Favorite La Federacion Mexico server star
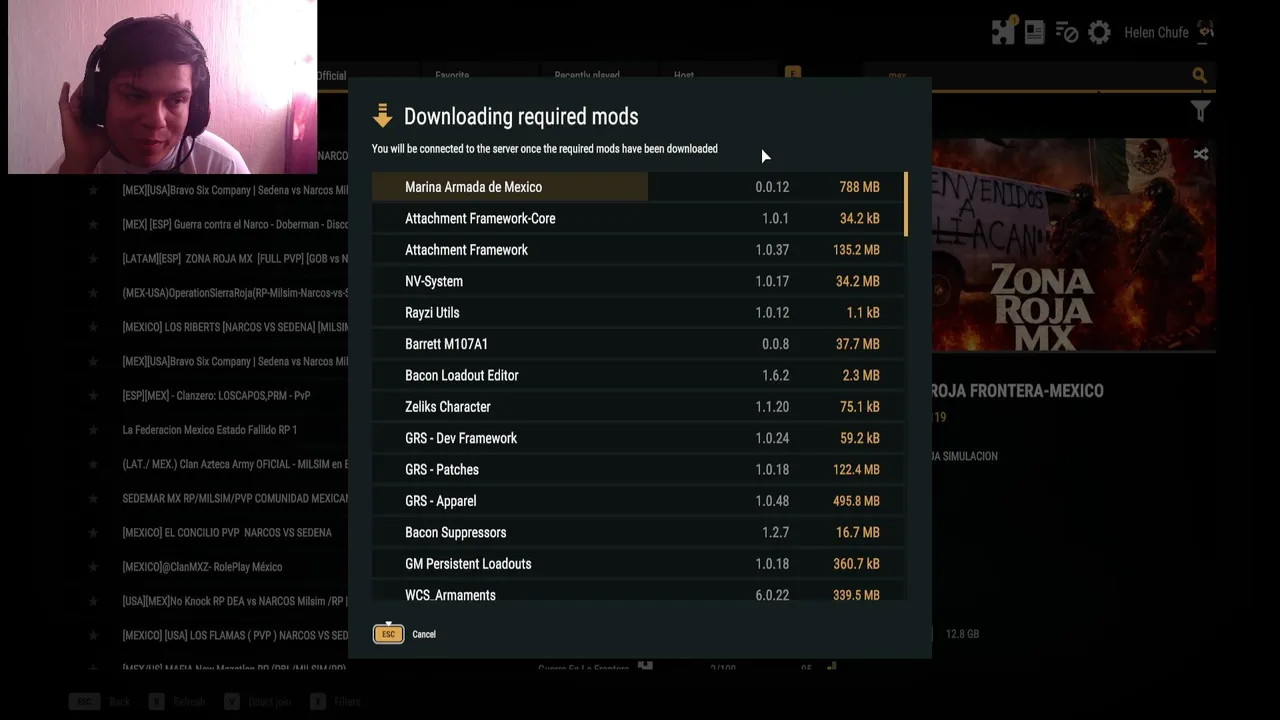Screen dimensions: 1280x720 pos(93,430)
